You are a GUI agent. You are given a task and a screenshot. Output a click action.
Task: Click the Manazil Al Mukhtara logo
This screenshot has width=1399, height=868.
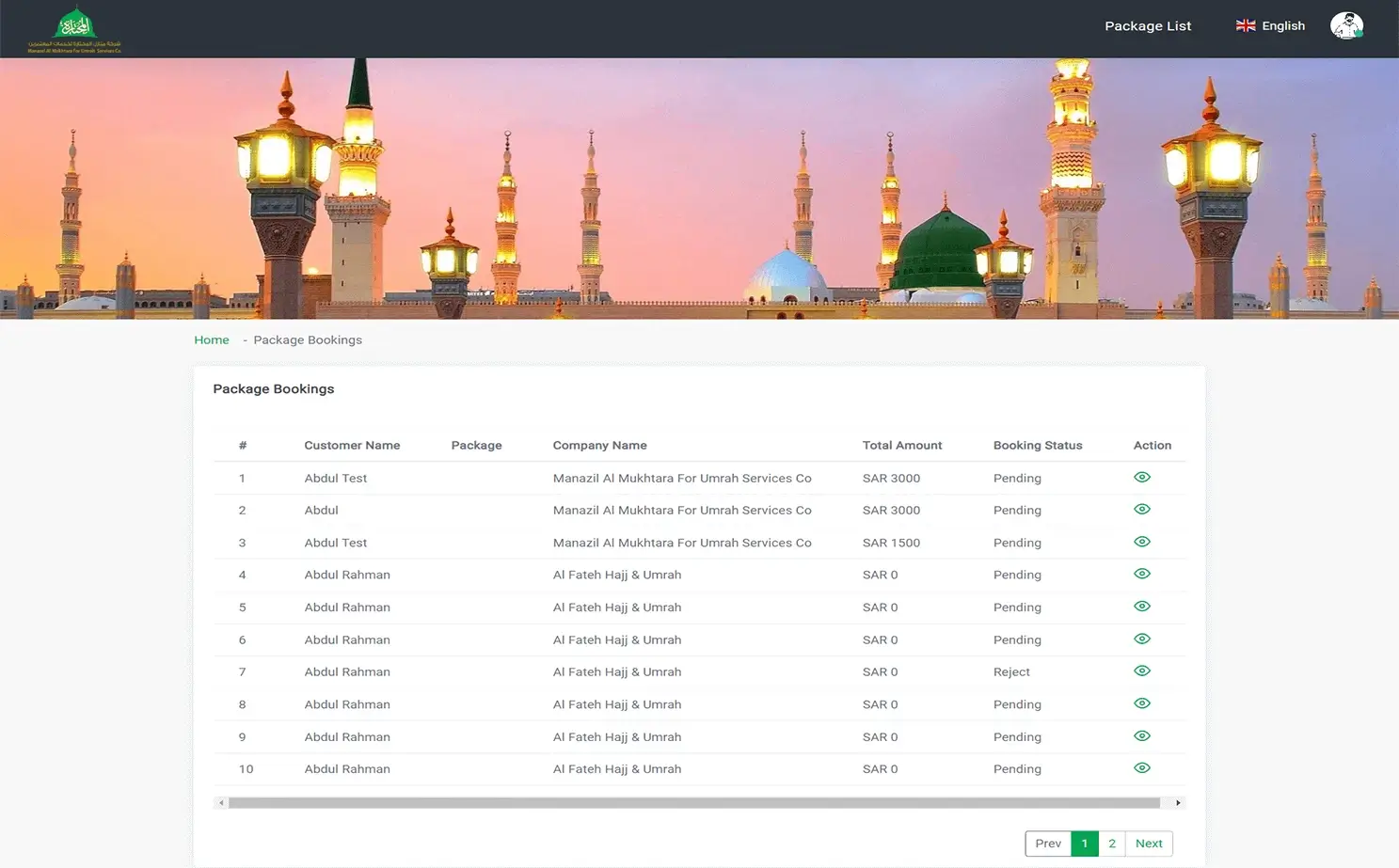click(77, 28)
